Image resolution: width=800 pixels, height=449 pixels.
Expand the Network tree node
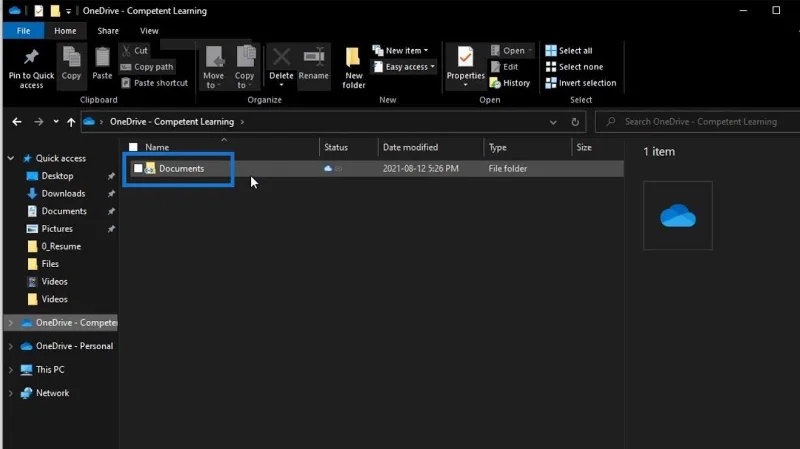pos(11,393)
